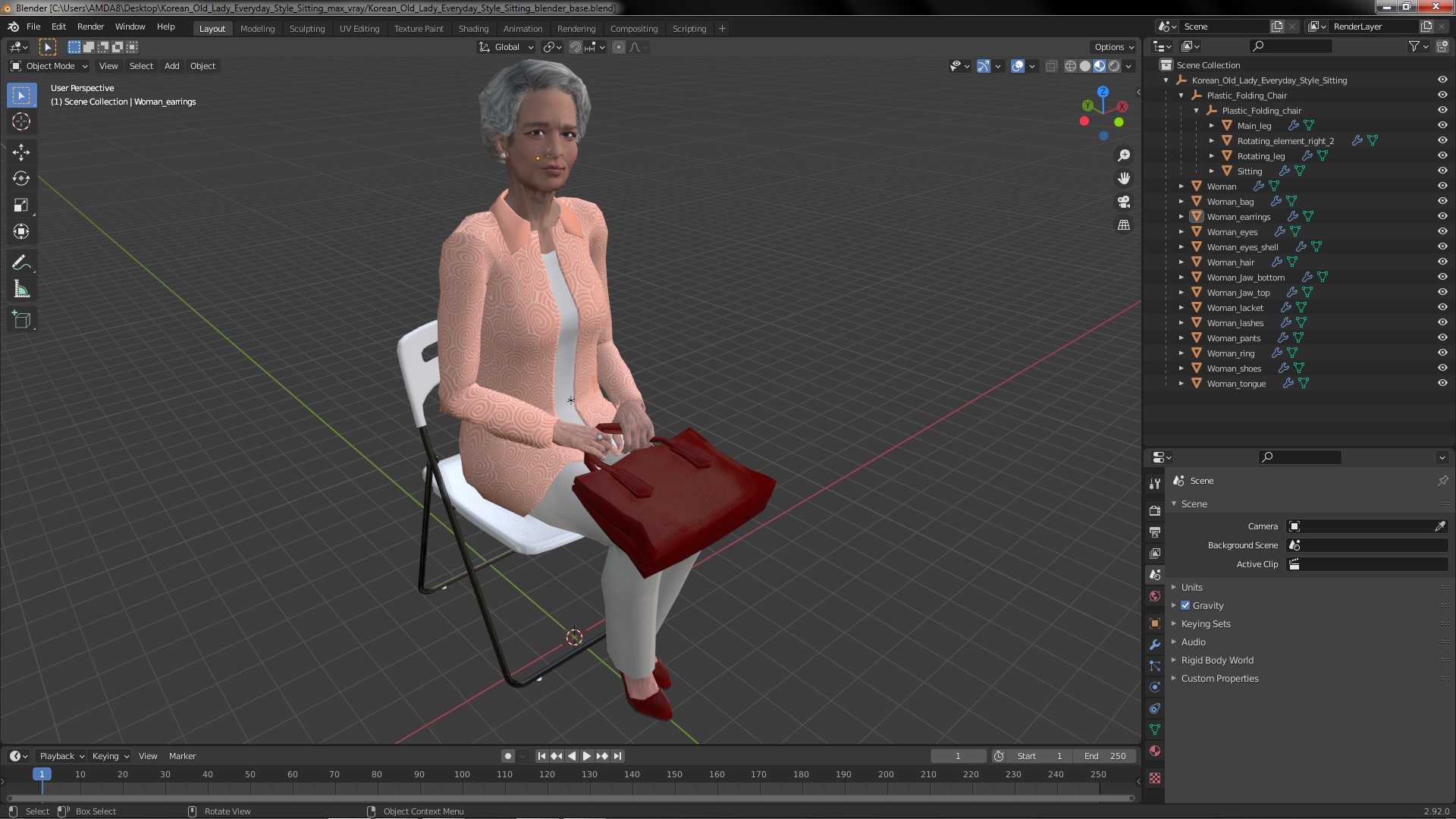The width and height of the screenshot is (1456, 819).
Task: Hide Woman_shoes in the outliner
Action: [x=1442, y=369]
